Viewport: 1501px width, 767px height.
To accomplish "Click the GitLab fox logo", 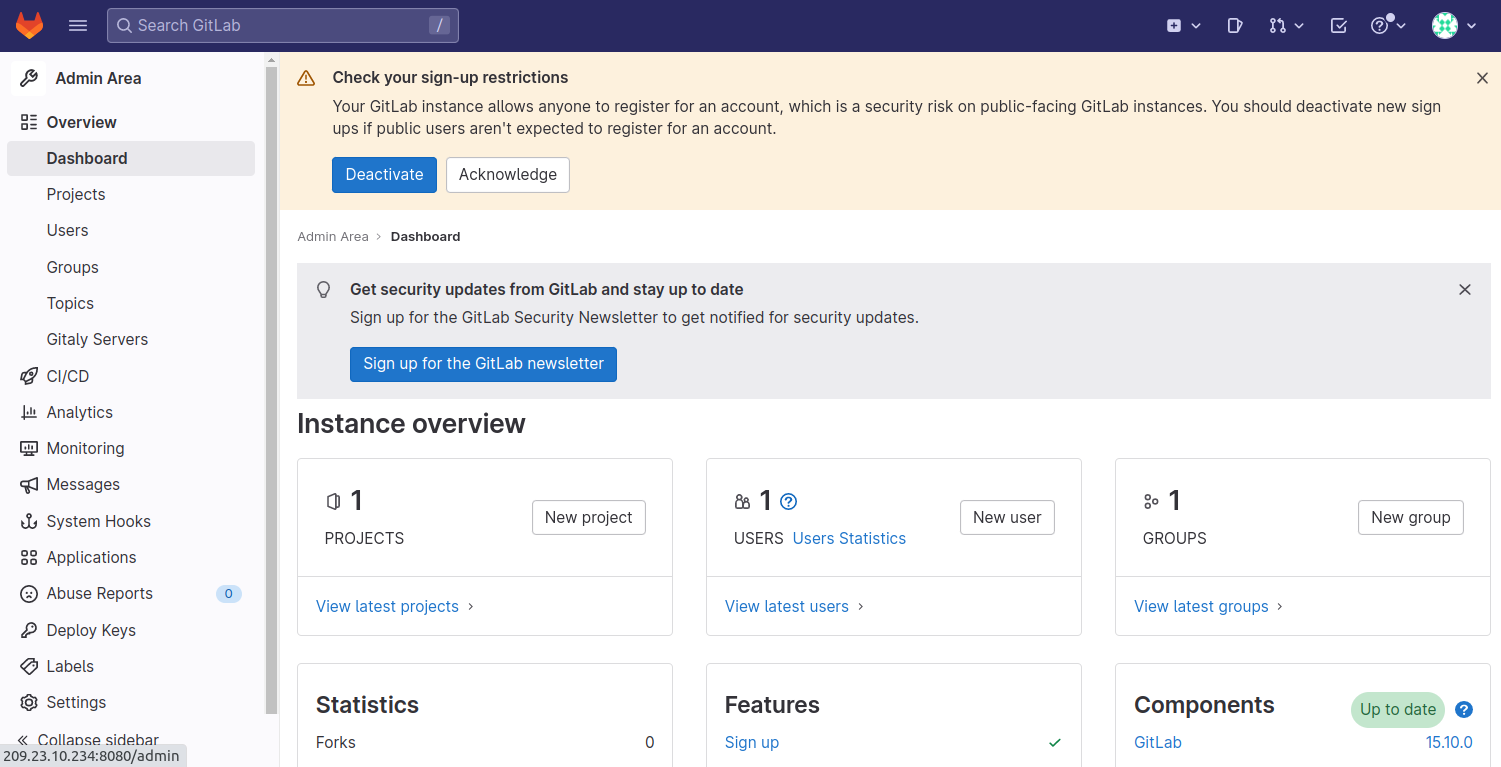I will coord(30,26).
